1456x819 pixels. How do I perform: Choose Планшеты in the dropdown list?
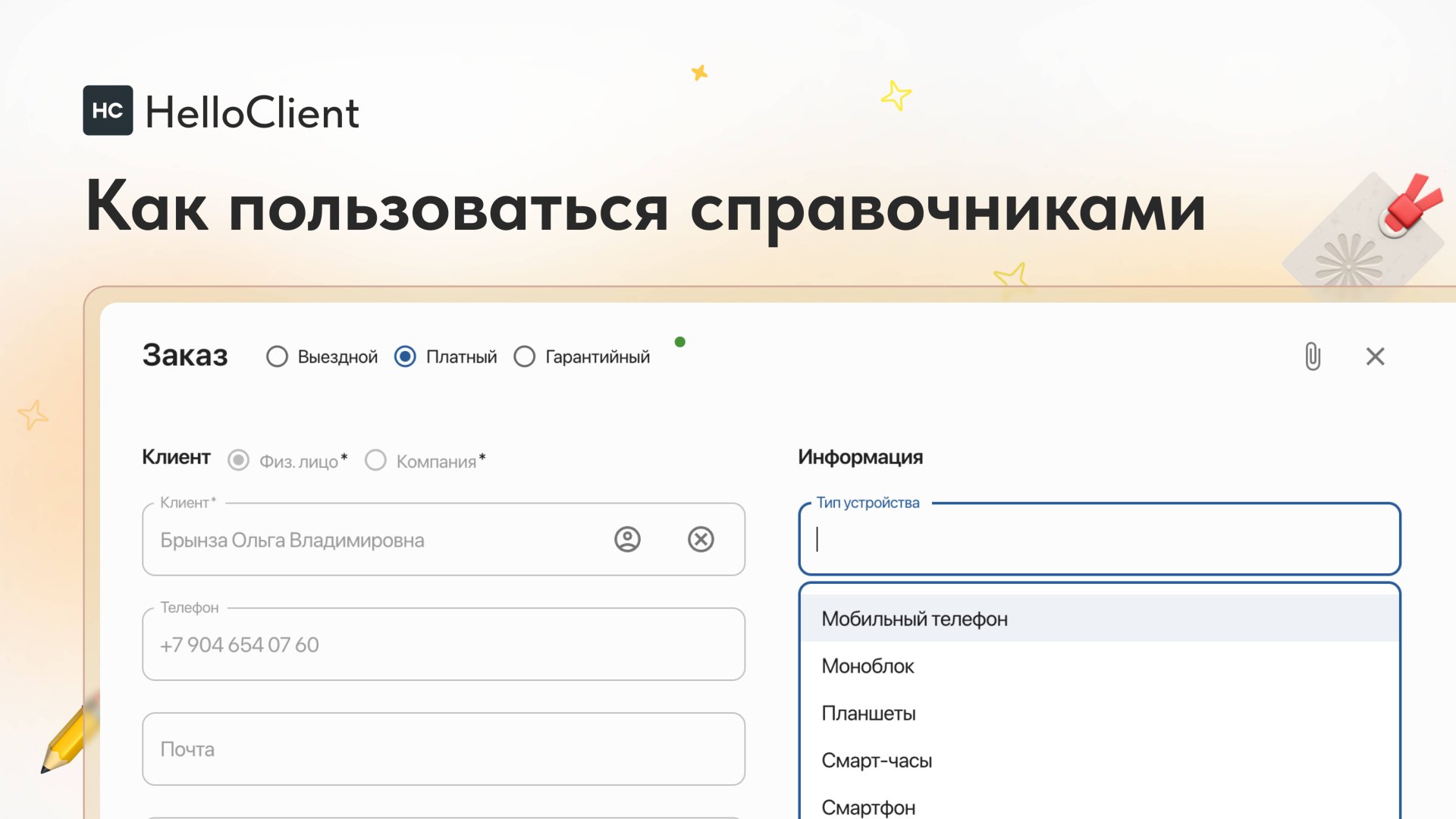(869, 714)
